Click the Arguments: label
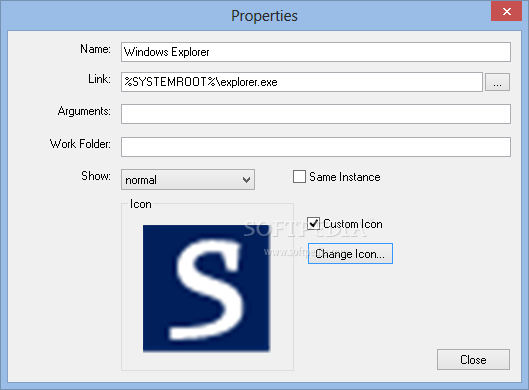Viewport: 529px width, 390px height. point(84,111)
